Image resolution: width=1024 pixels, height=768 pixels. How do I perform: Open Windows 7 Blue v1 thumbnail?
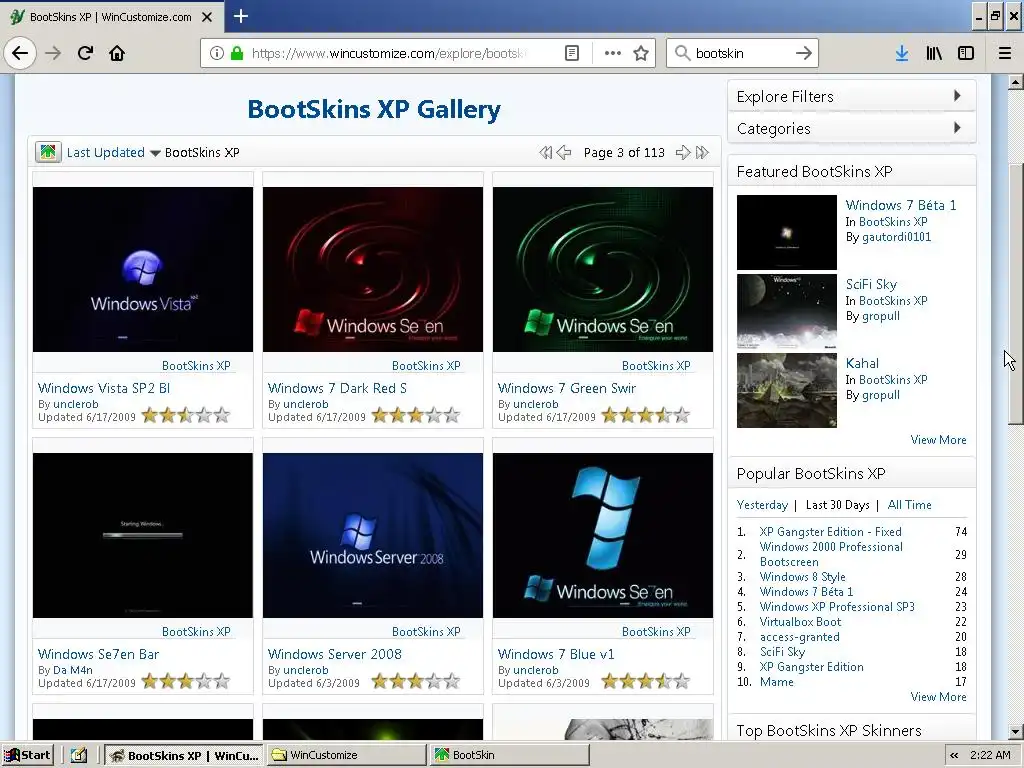[603, 536]
